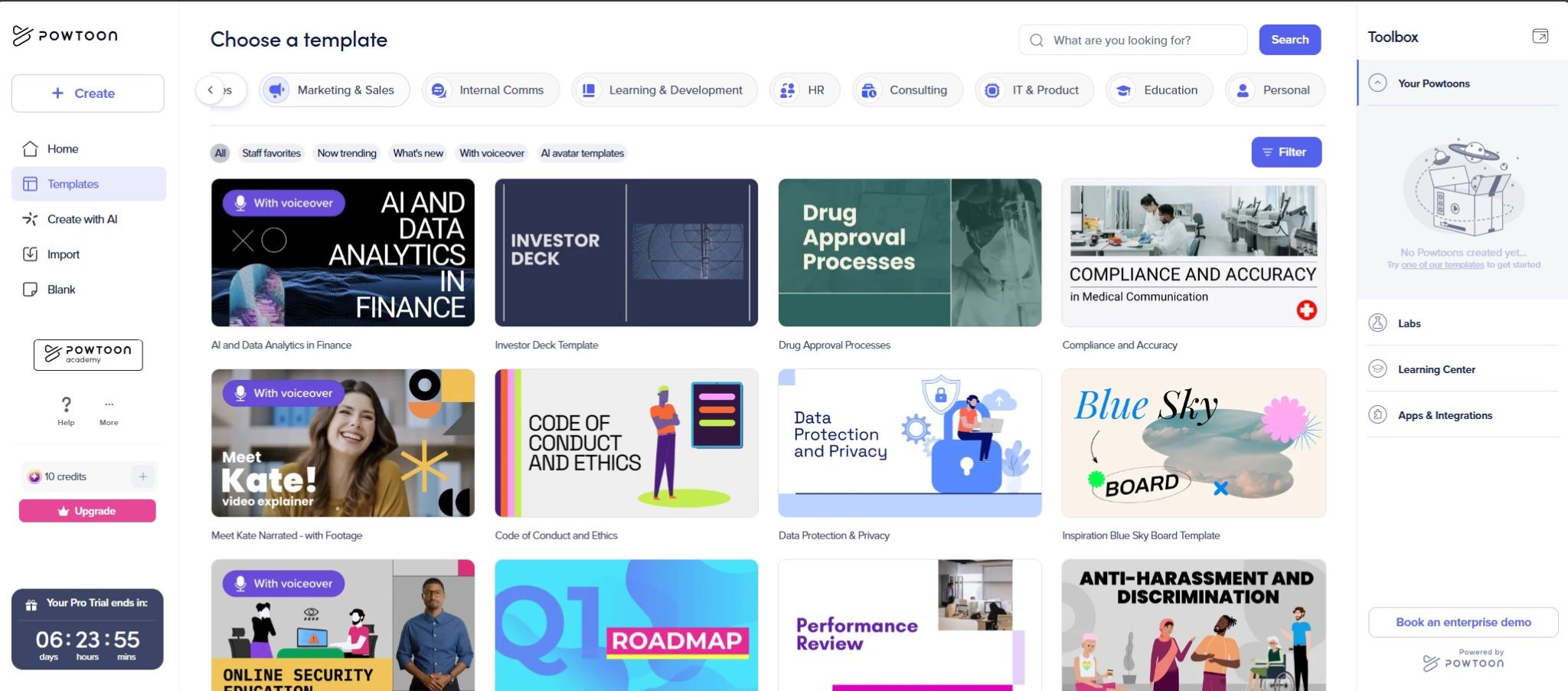Screen dimensions: 1568x691
Task: Open AI and Data Analytics in Finance template
Action: [x=343, y=253]
